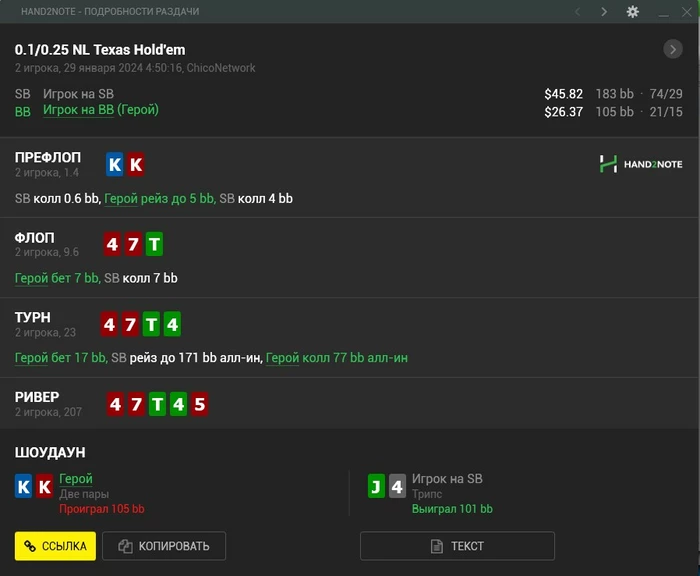The height and width of the screenshot is (576, 700).
Task: Click КОПИРОВАТЬ copy button
Action: tap(164, 546)
